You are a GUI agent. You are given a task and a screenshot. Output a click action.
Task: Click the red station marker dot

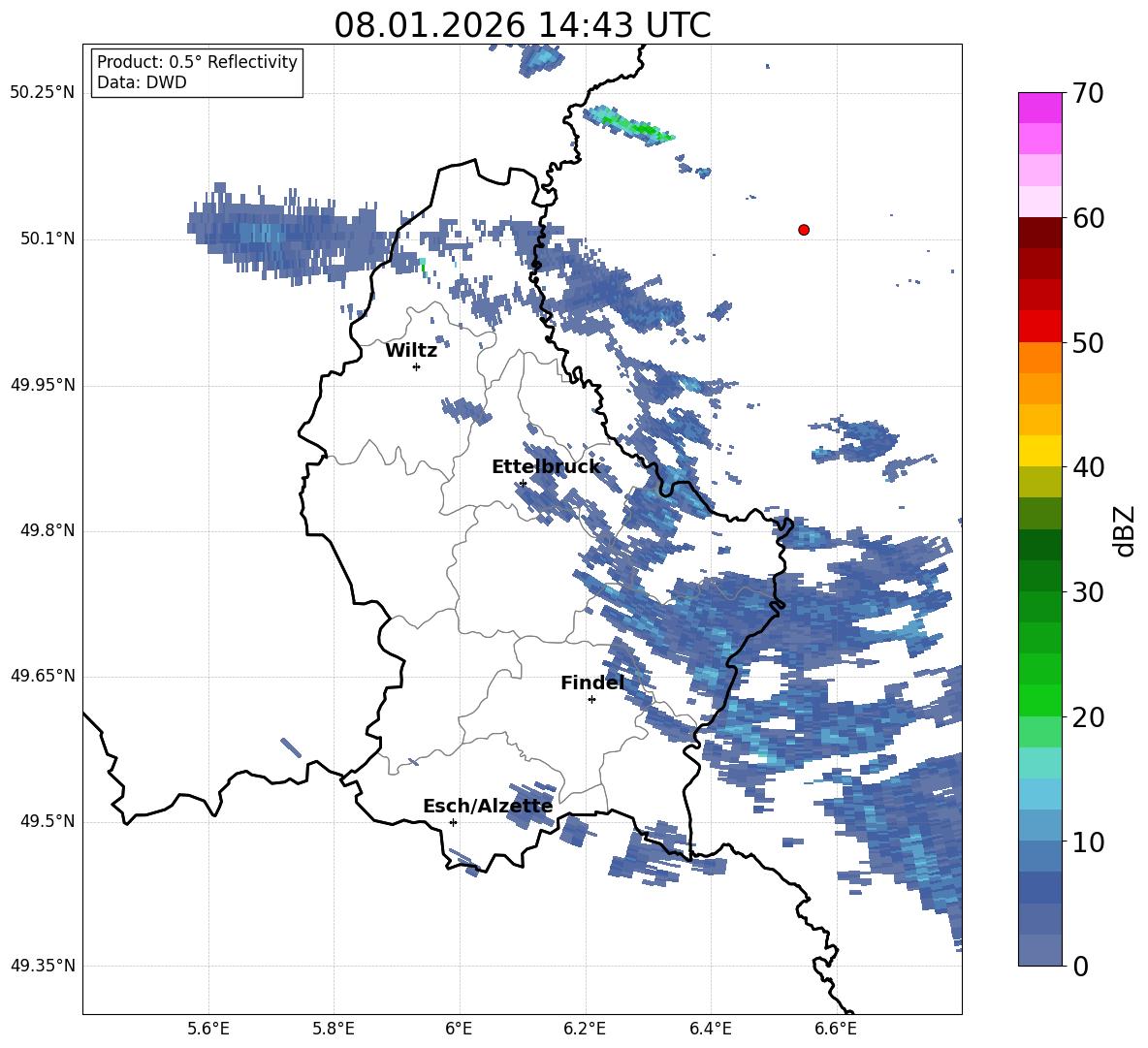(x=804, y=230)
